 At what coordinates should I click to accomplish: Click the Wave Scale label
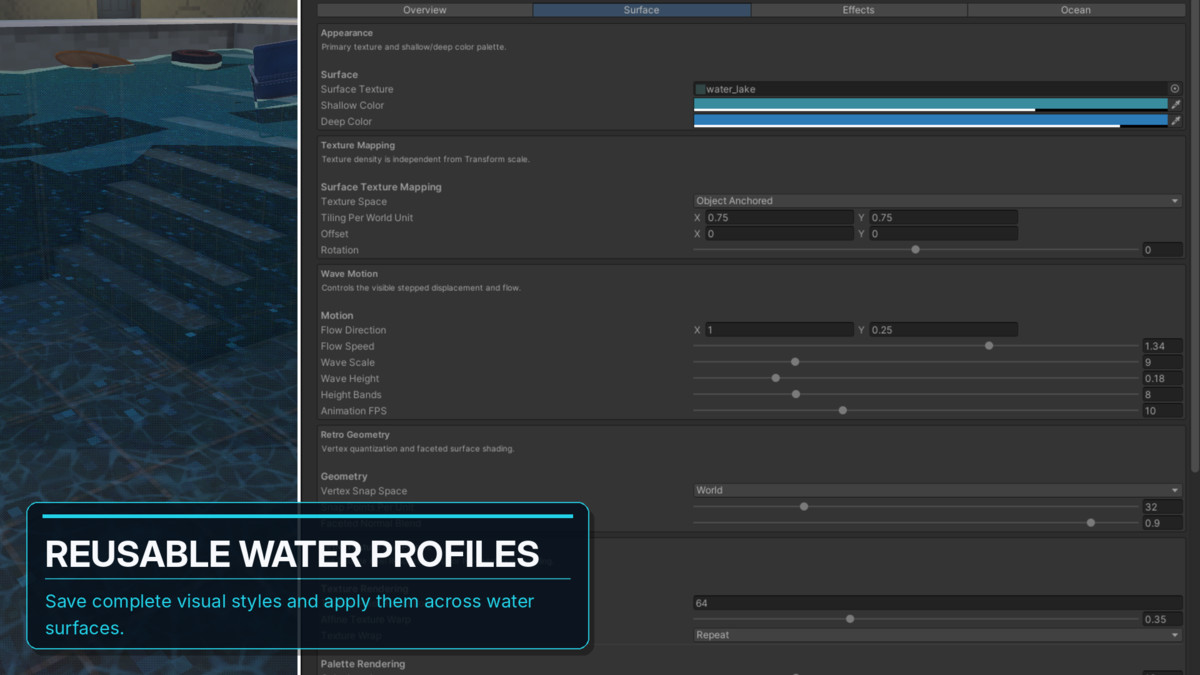[x=347, y=362]
